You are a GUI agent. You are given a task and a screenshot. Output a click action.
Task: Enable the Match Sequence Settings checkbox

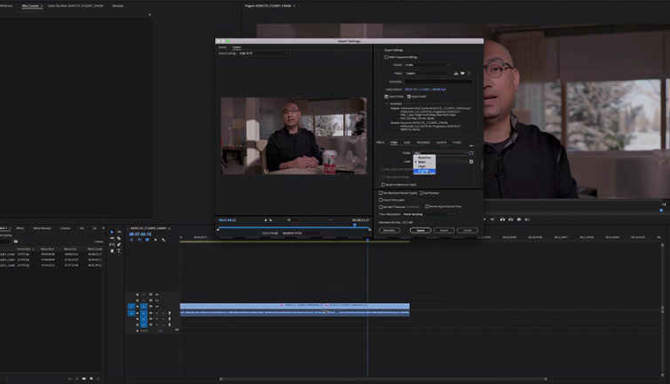click(x=386, y=57)
